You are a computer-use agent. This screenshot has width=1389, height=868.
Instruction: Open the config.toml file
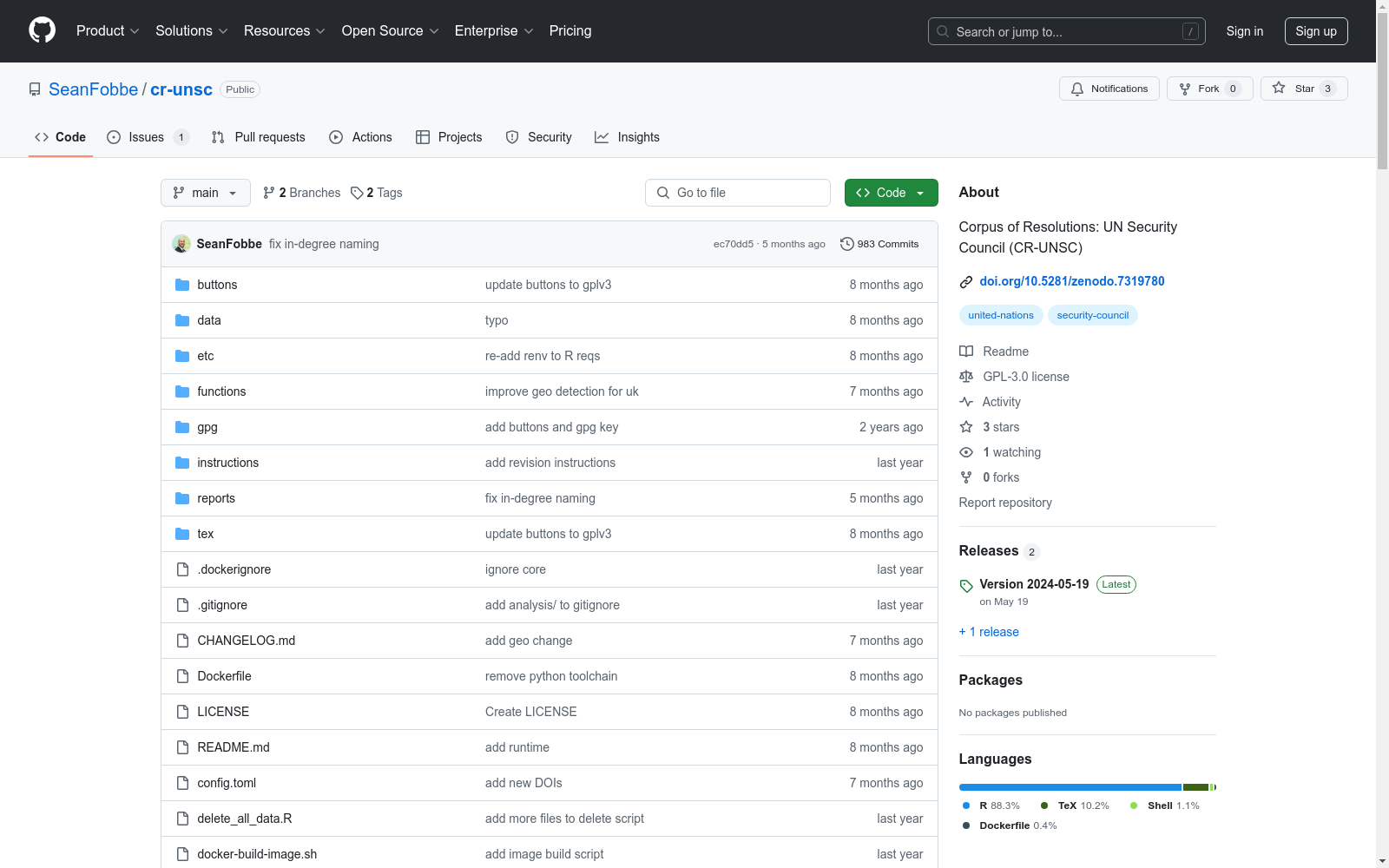227,783
